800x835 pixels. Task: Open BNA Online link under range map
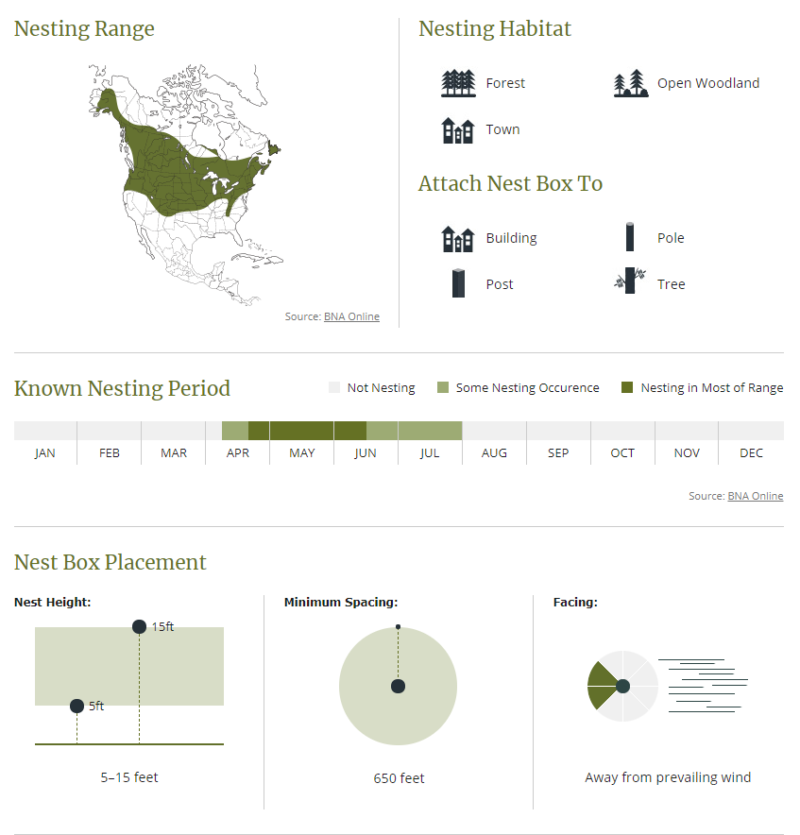352,316
